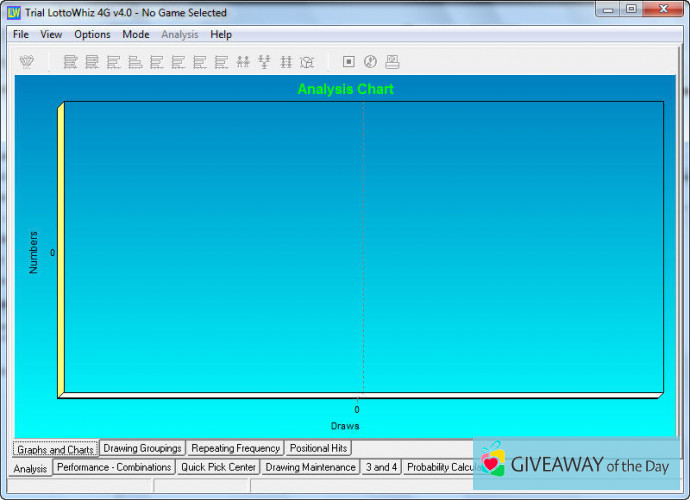Select the Repeating Frequency tab
Image resolution: width=690 pixels, height=500 pixels.
235,449
